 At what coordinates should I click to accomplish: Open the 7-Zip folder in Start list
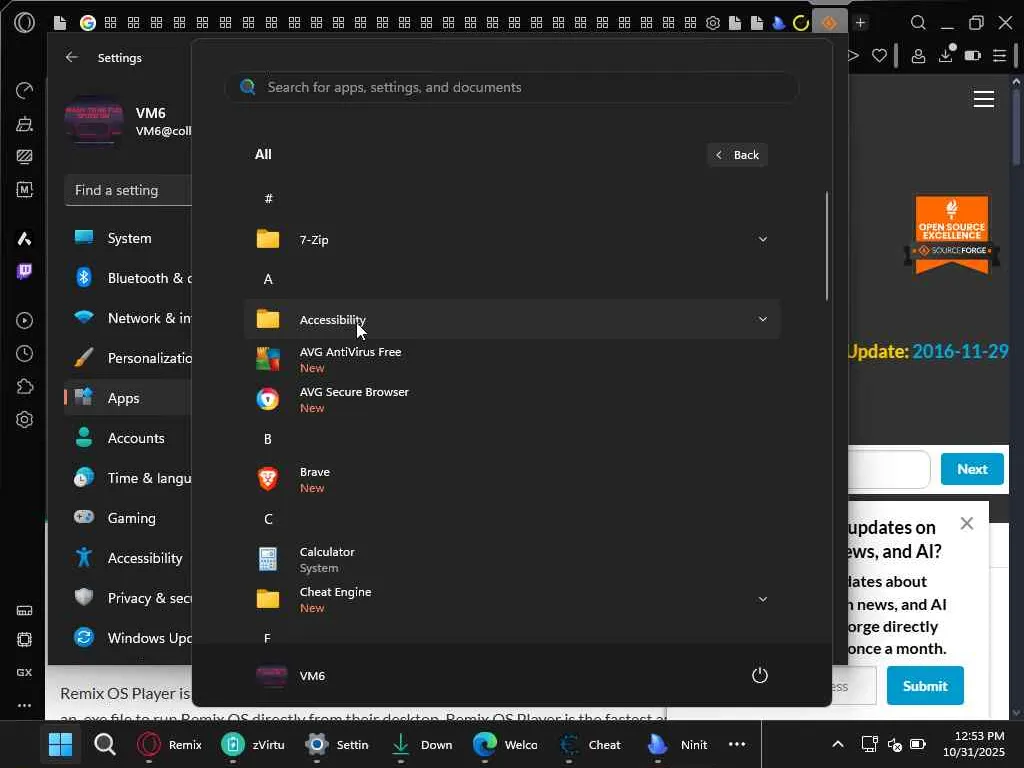[512, 240]
